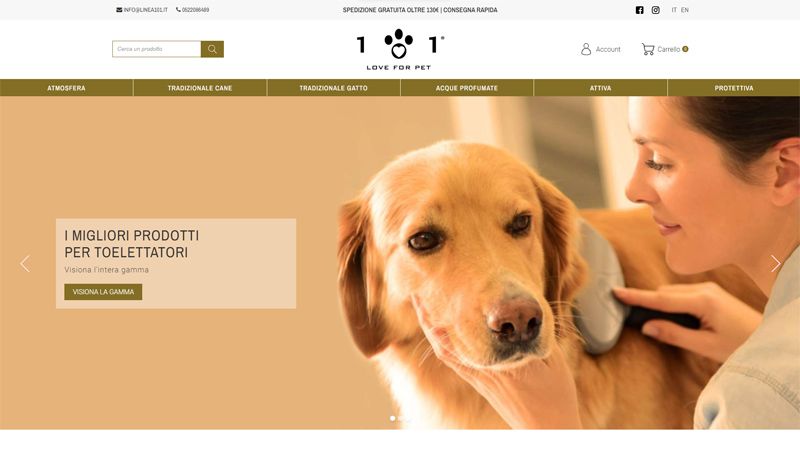Click the 101 Love For Pet logo
This screenshot has height=450, width=800.
(399, 49)
